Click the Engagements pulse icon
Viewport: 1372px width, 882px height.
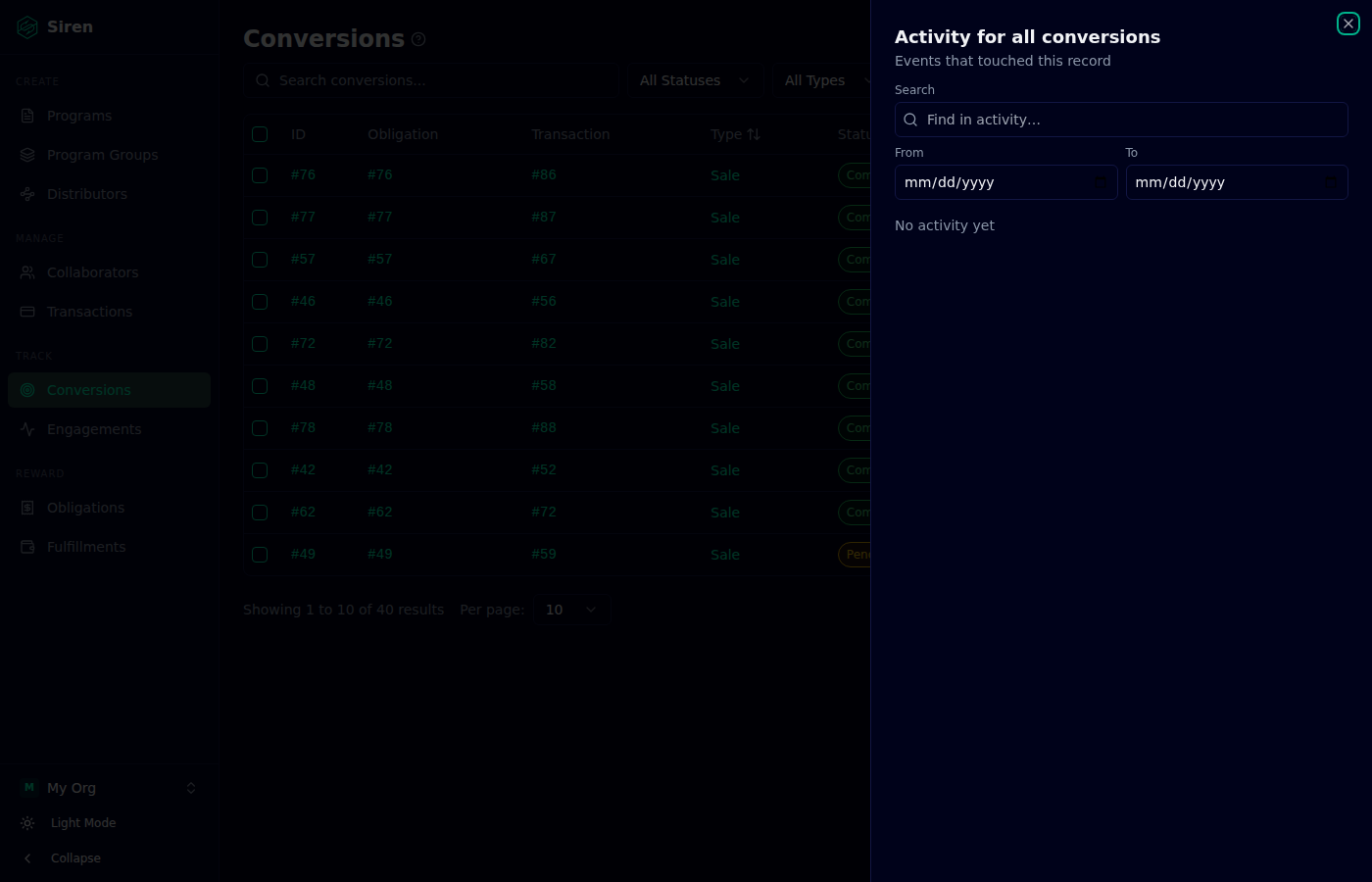[27, 429]
